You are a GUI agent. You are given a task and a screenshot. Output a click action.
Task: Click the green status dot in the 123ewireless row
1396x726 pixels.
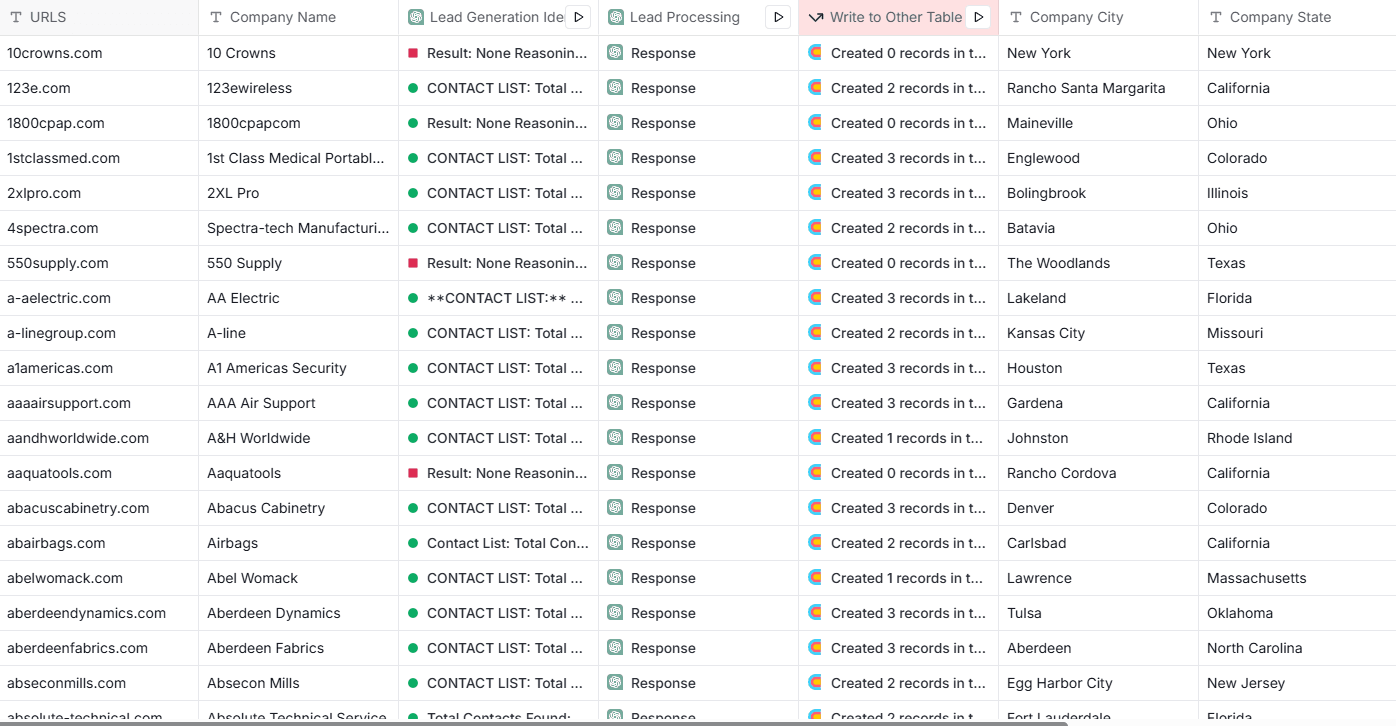pos(413,88)
